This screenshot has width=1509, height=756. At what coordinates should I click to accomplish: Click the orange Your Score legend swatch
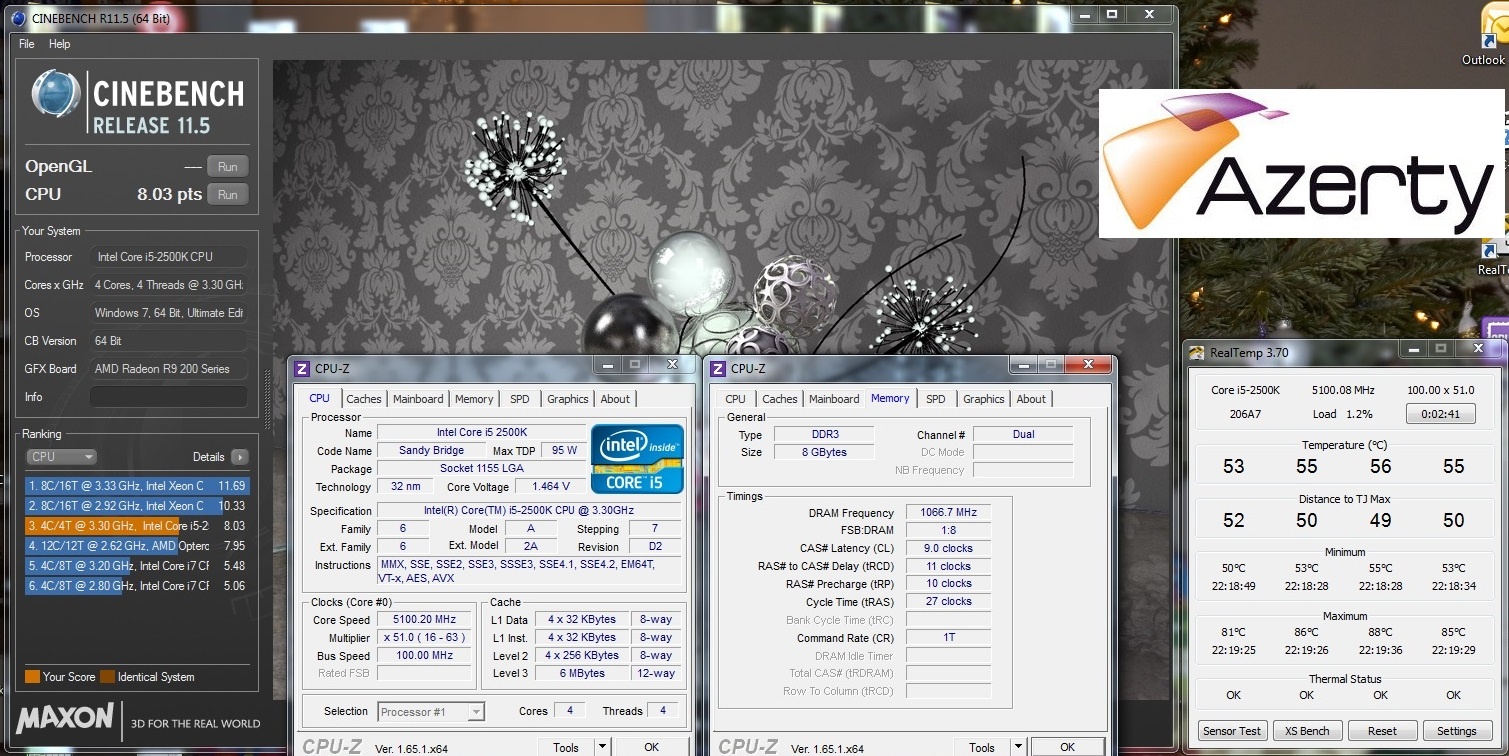click(x=32, y=677)
